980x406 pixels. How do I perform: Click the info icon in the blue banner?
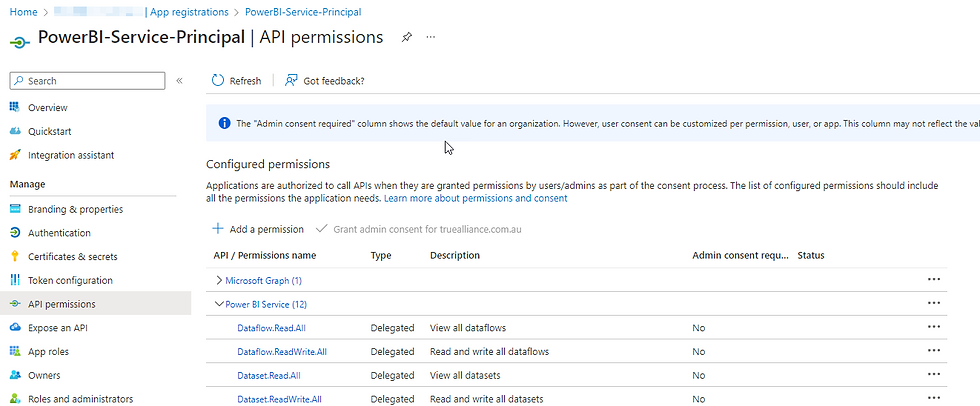pos(224,124)
